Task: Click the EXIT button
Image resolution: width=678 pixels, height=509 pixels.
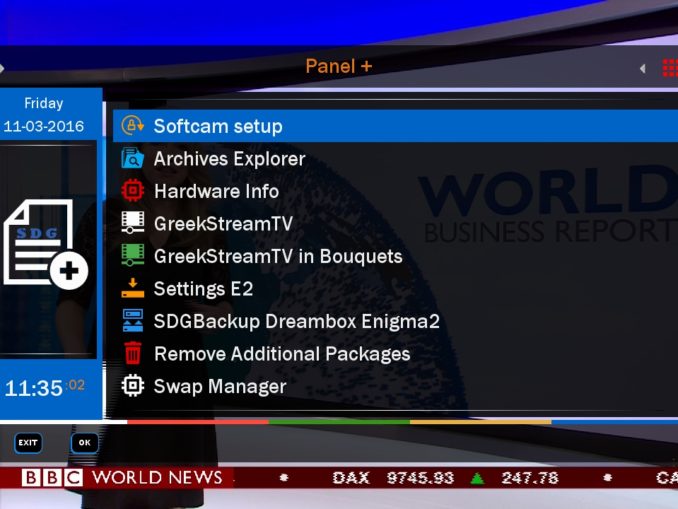Action: tap(28, 443)
